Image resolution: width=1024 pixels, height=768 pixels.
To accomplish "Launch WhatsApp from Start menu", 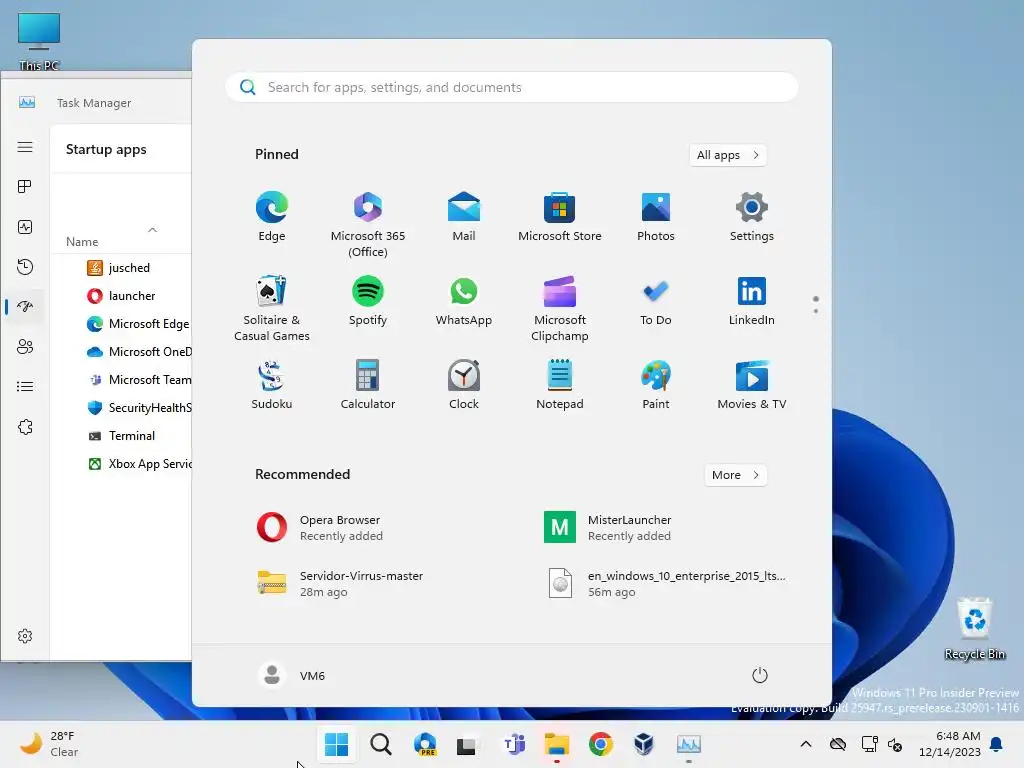I will click(464, 301).
